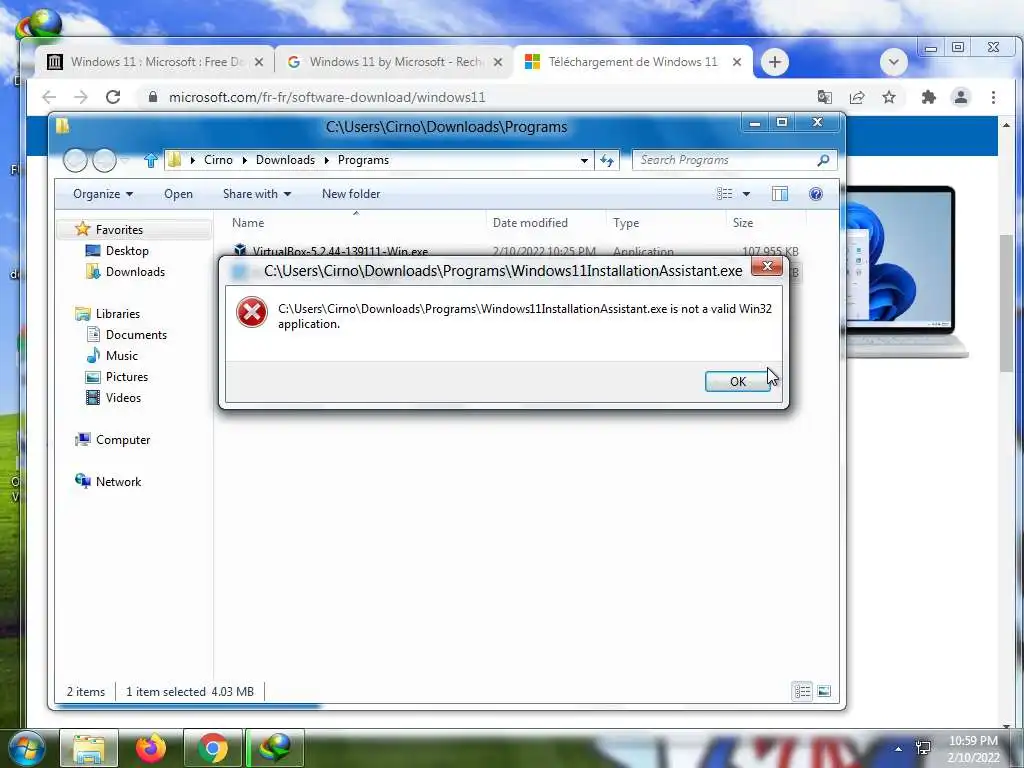Click the up-level arrow icon in Explorer
Viewport: 1024px width, 768px height.
(151, 160)
